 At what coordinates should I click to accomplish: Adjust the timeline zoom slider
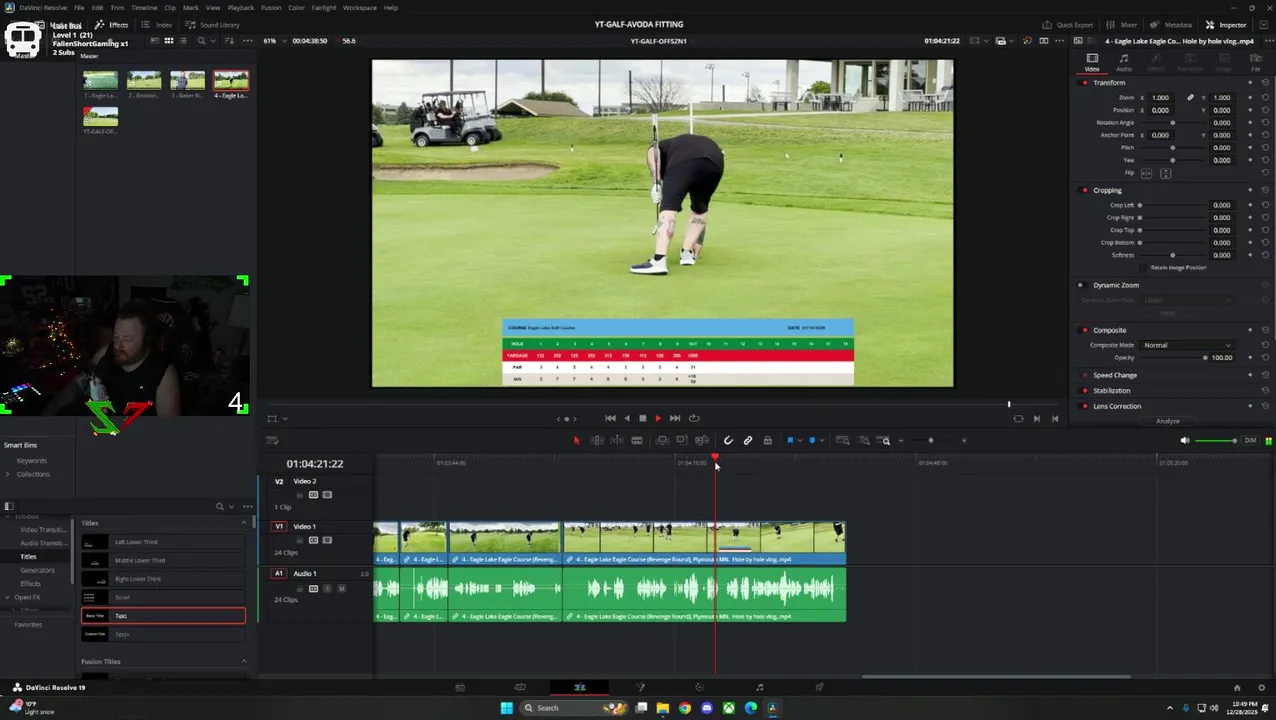coord(931,440)
